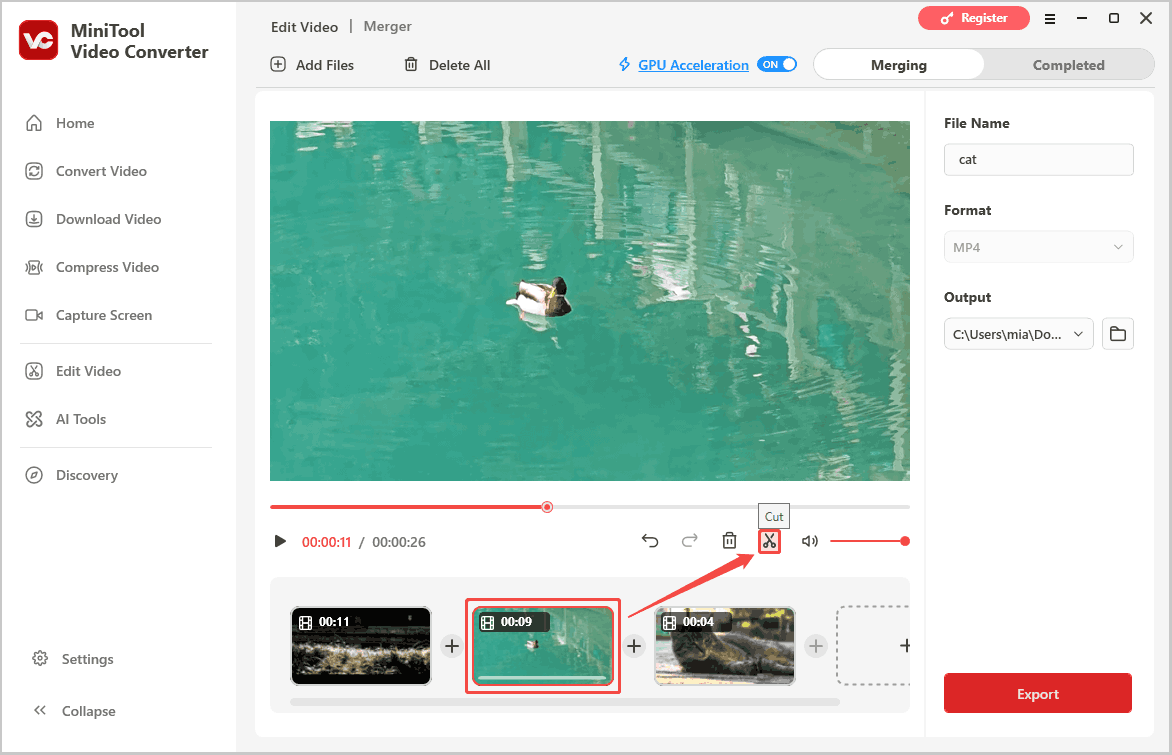Open the GPU Acceleration link
The image size is (1172, 755).
click(x=693, y=65)
